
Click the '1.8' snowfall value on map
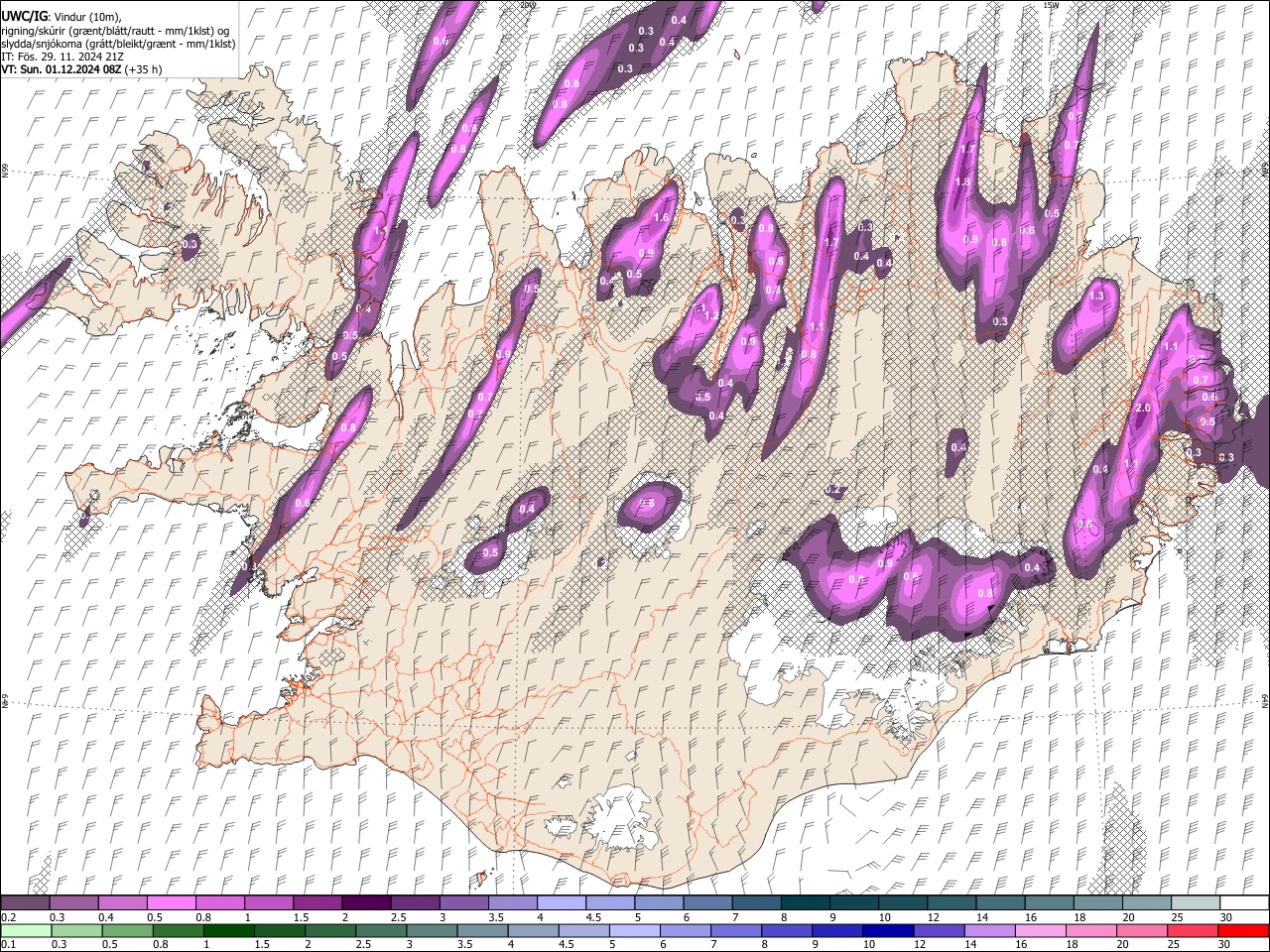point(962,182)
